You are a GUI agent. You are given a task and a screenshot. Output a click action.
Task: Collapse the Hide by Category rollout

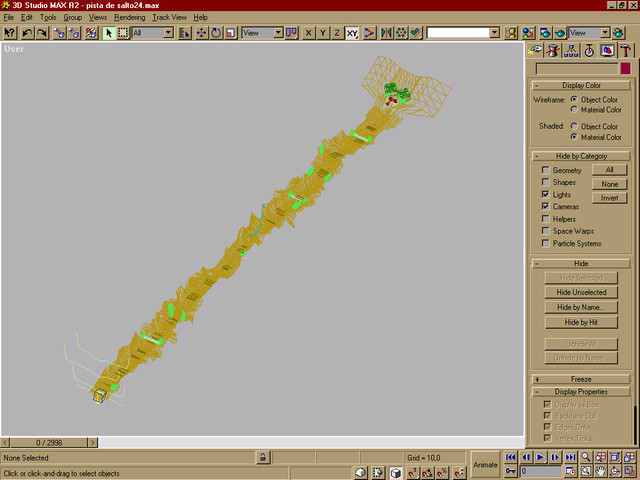pos(581,156)
